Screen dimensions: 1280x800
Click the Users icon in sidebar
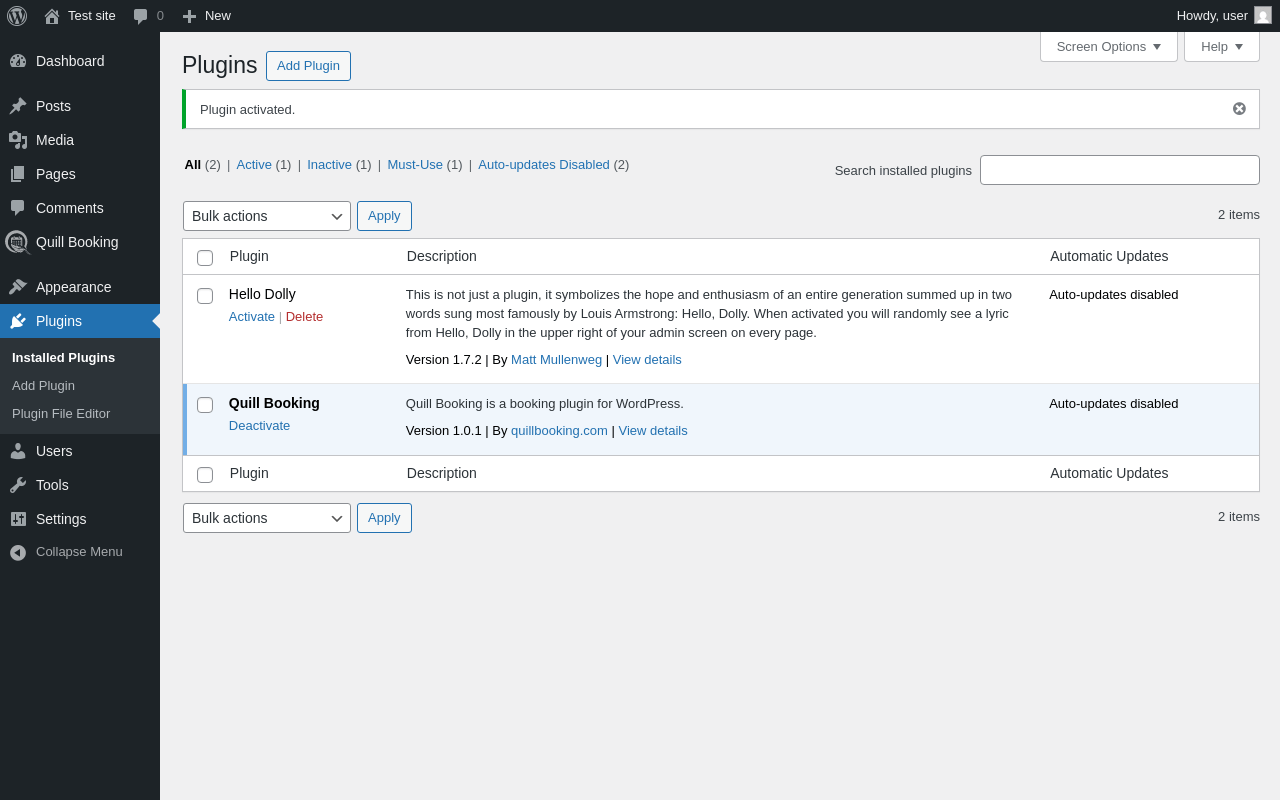point(18,451)
